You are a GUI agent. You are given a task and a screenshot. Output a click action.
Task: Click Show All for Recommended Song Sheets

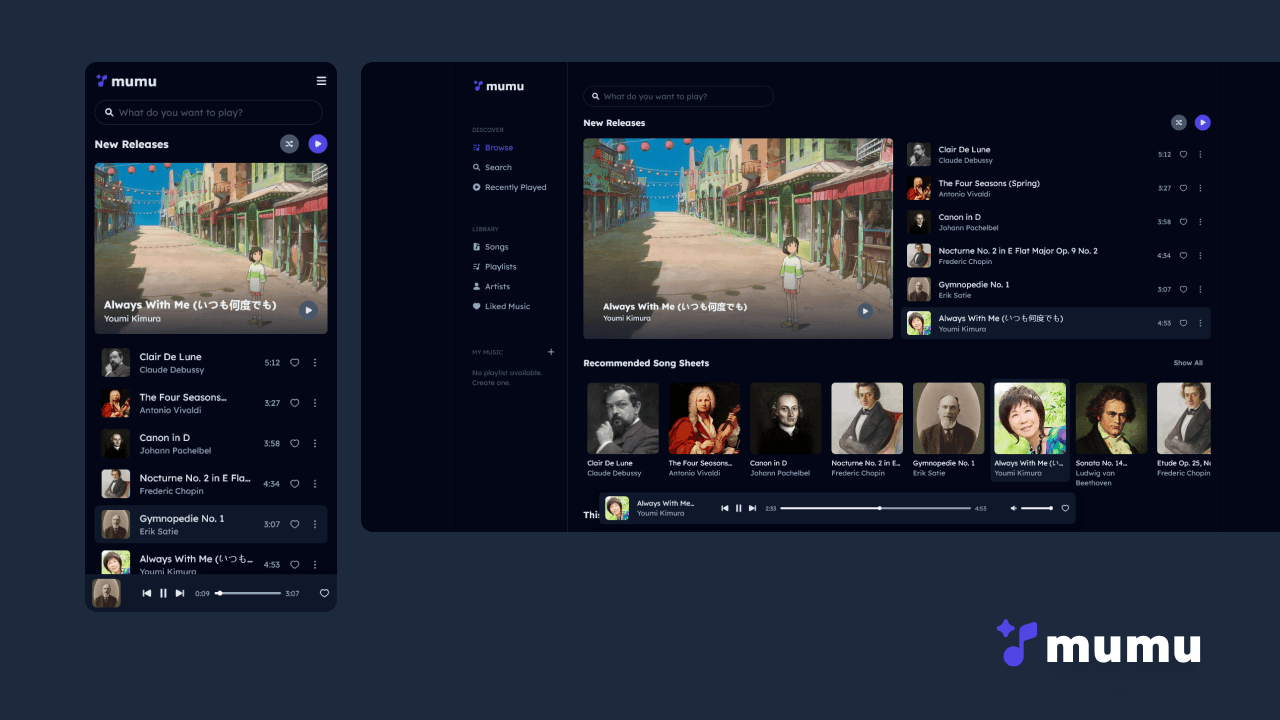1188,363
